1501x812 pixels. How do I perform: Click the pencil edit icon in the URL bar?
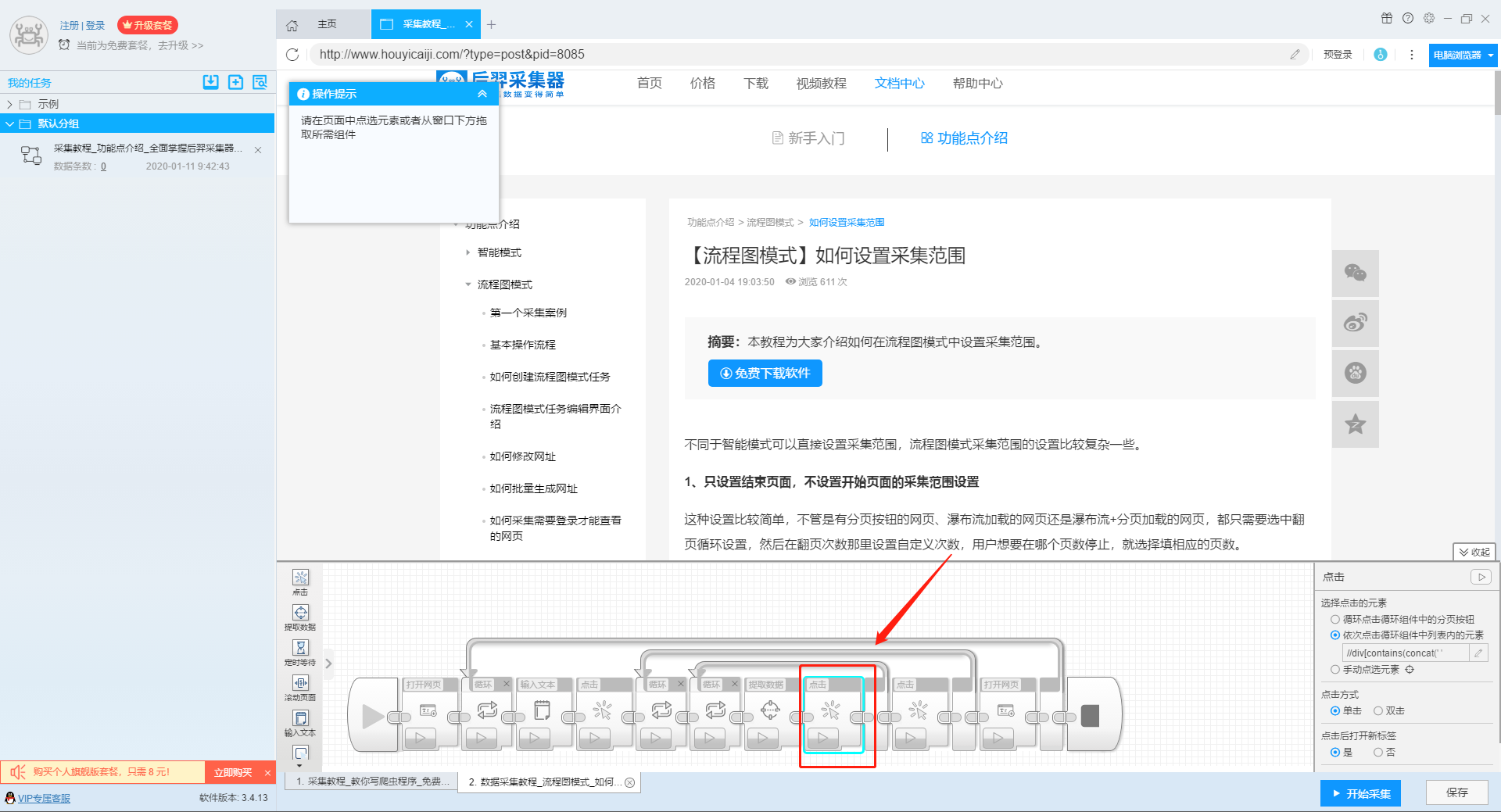coord(1295,55)
